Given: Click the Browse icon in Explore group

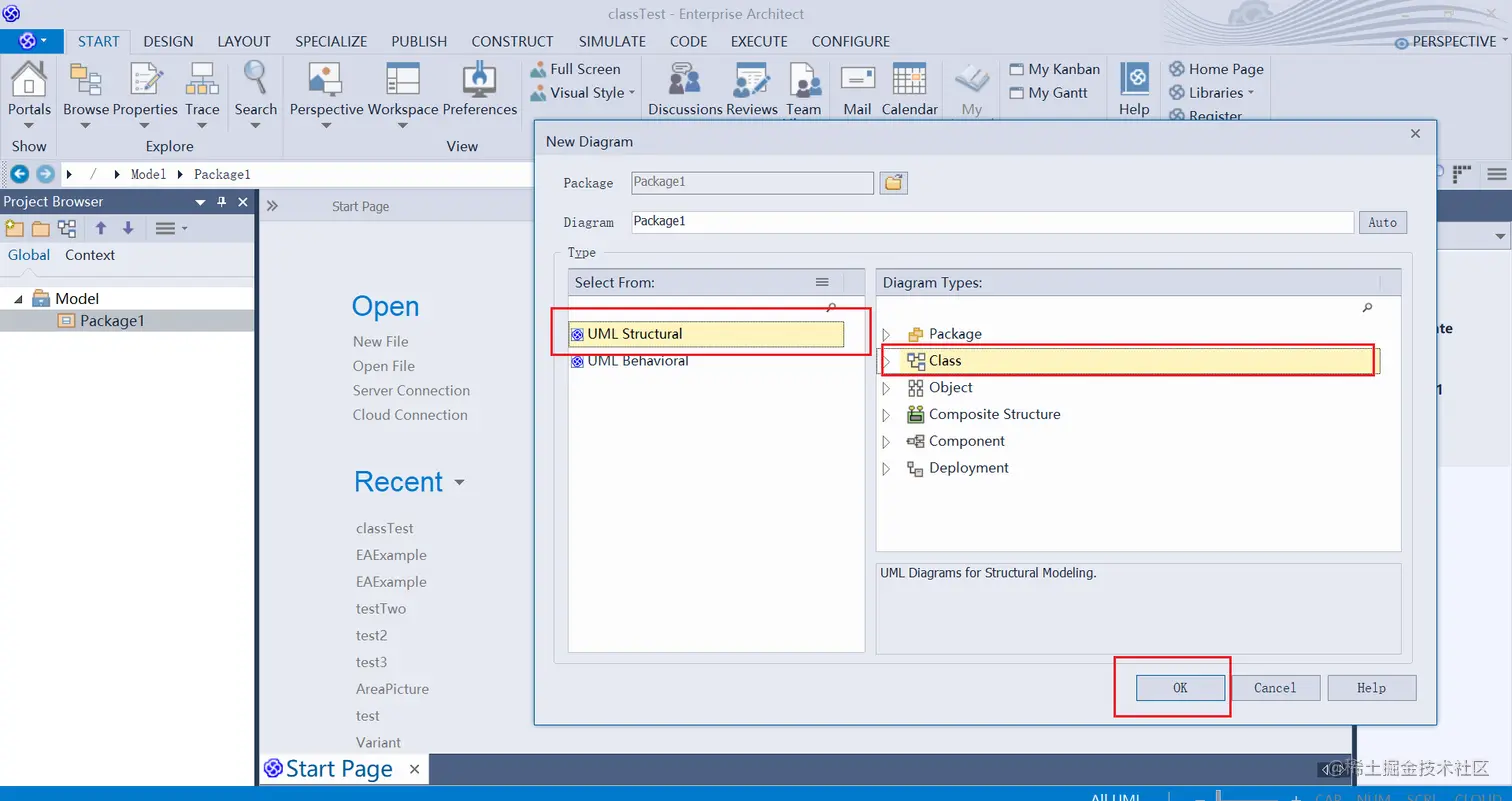Looking at the screenshot, I should [x=86, y=80].
